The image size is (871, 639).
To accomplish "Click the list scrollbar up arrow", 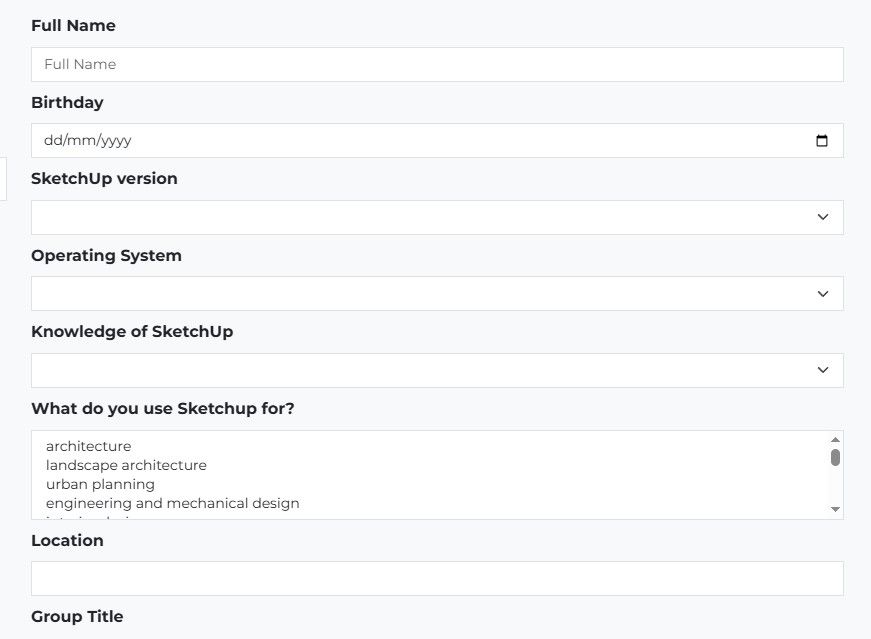I will coord(835,440).
